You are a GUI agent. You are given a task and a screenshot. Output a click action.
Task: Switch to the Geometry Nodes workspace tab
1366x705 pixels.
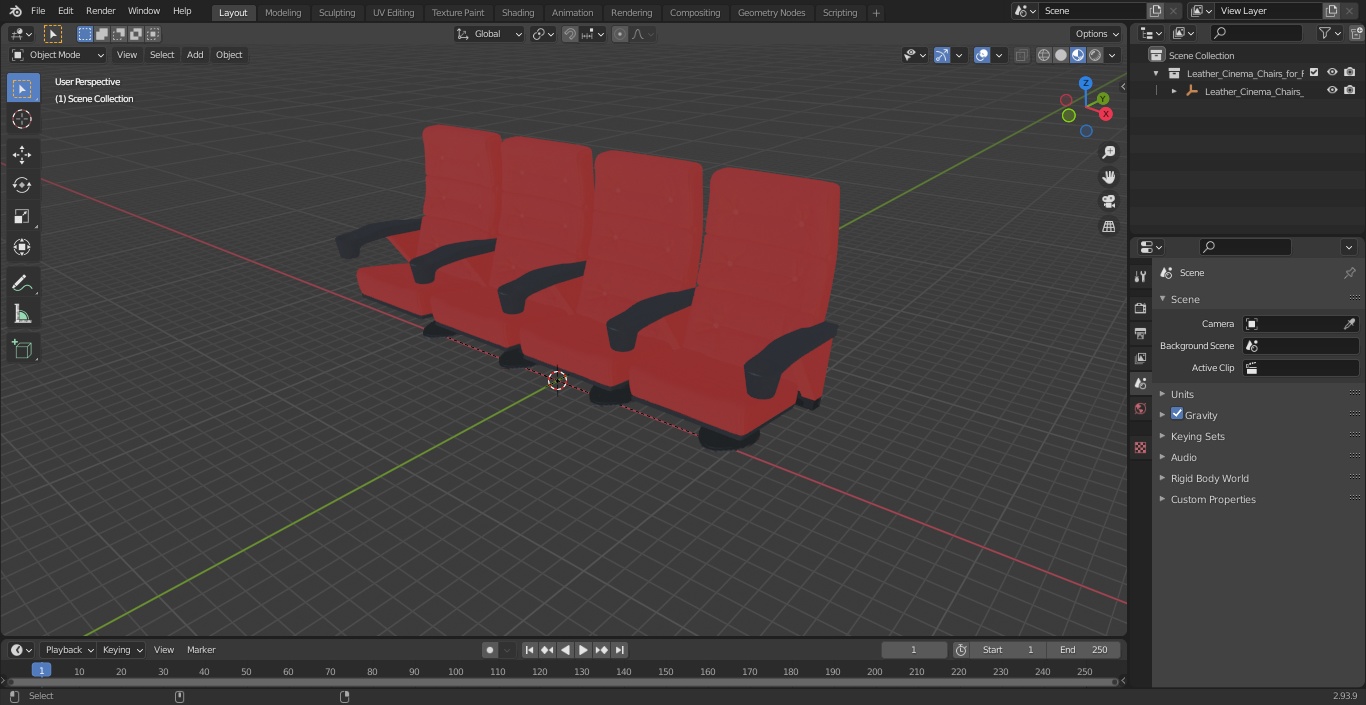point(771,12)
